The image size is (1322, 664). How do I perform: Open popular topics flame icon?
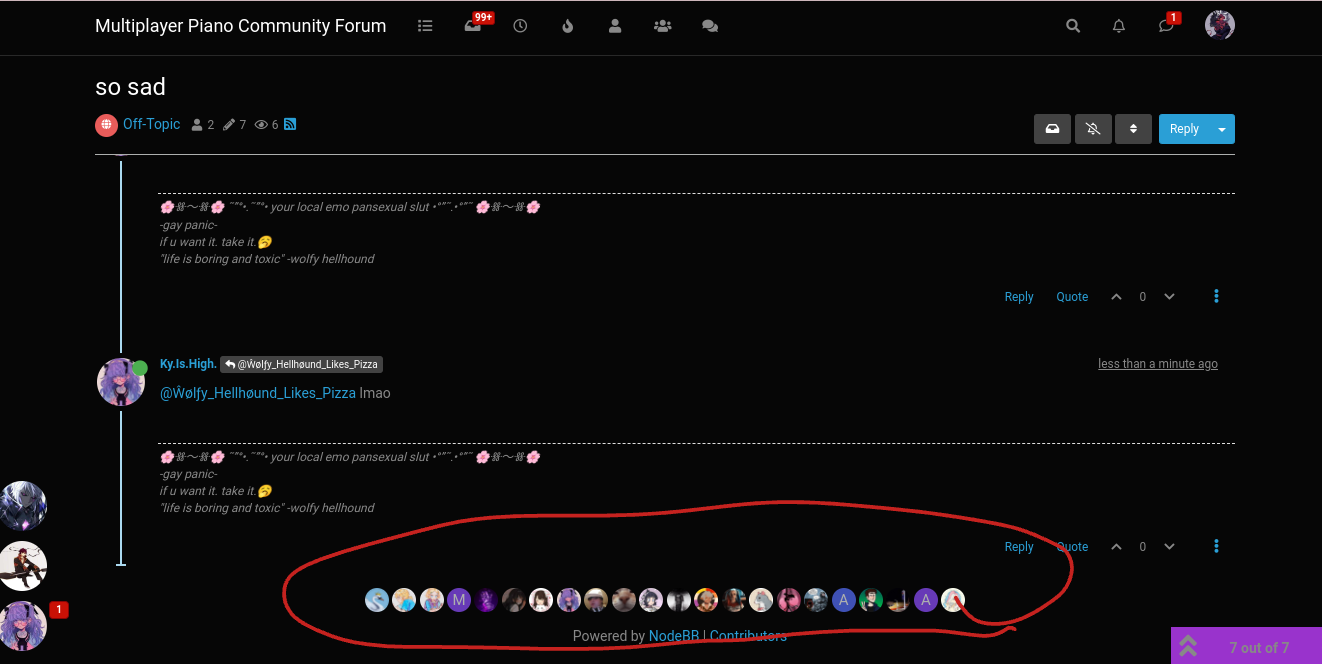tap(568, 27)
